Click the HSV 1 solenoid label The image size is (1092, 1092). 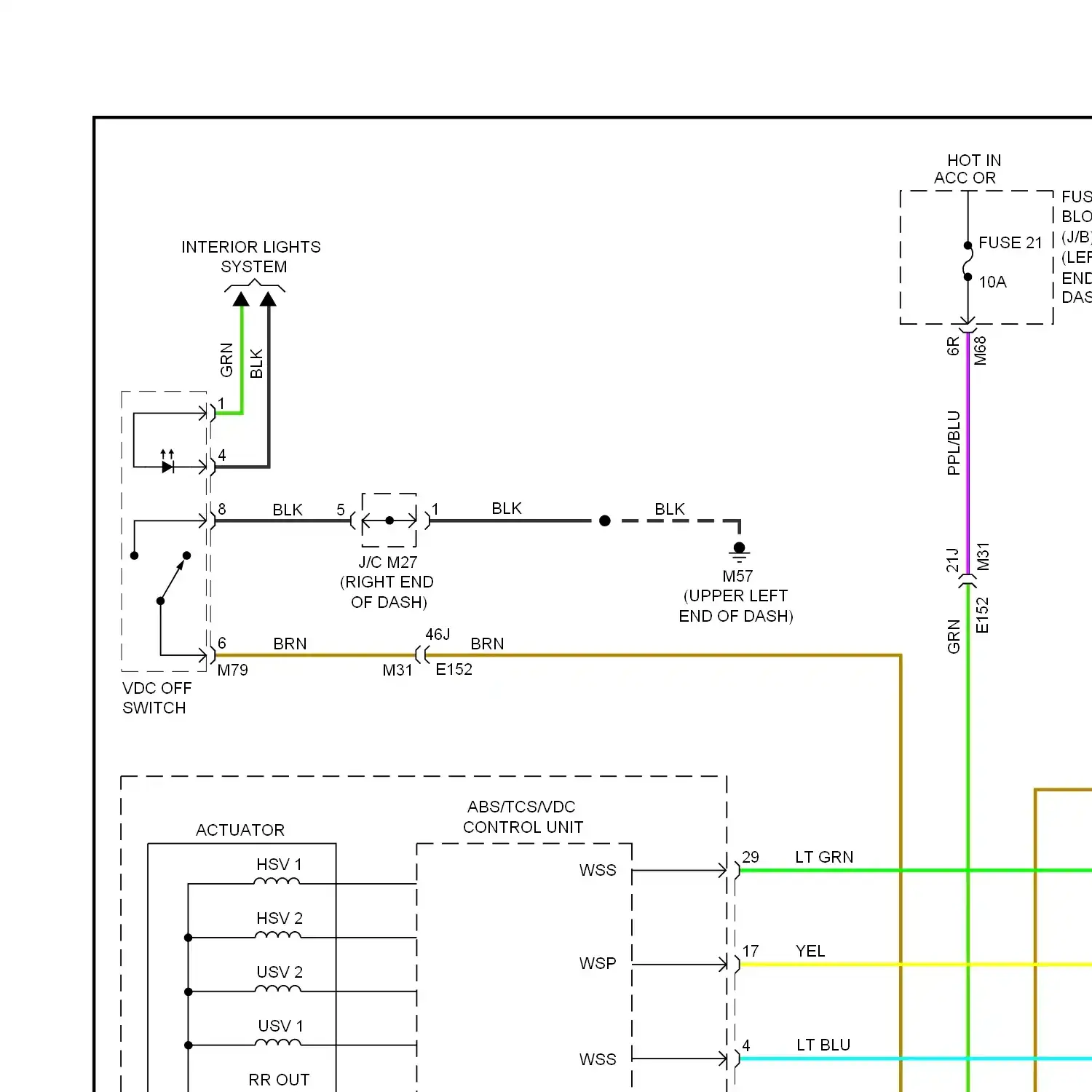click(x=279, y=864)
